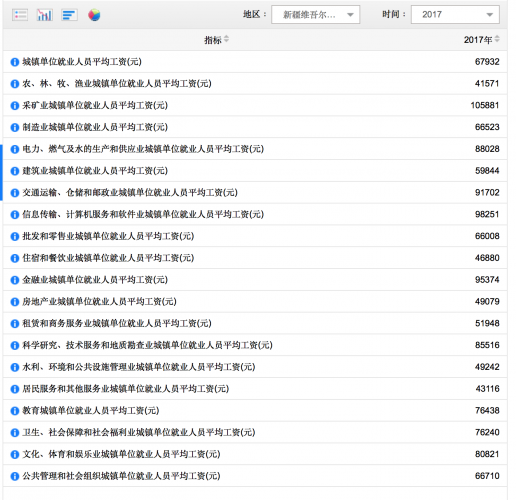Image resolution: width=516 pixels, height=500 pixels.
Task: Click info icon for 建筑业 wage row
Action: (x=15, y=171)
